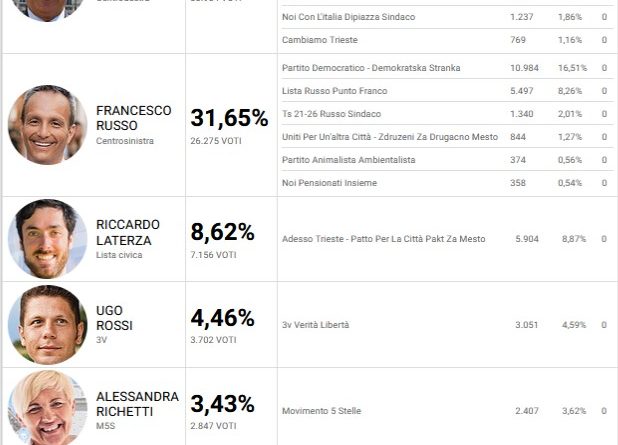Click the Lista Russo Punto Franco row
Viewport: 618px width, 445px height.
pyautogui.click(x=447, y=91)
